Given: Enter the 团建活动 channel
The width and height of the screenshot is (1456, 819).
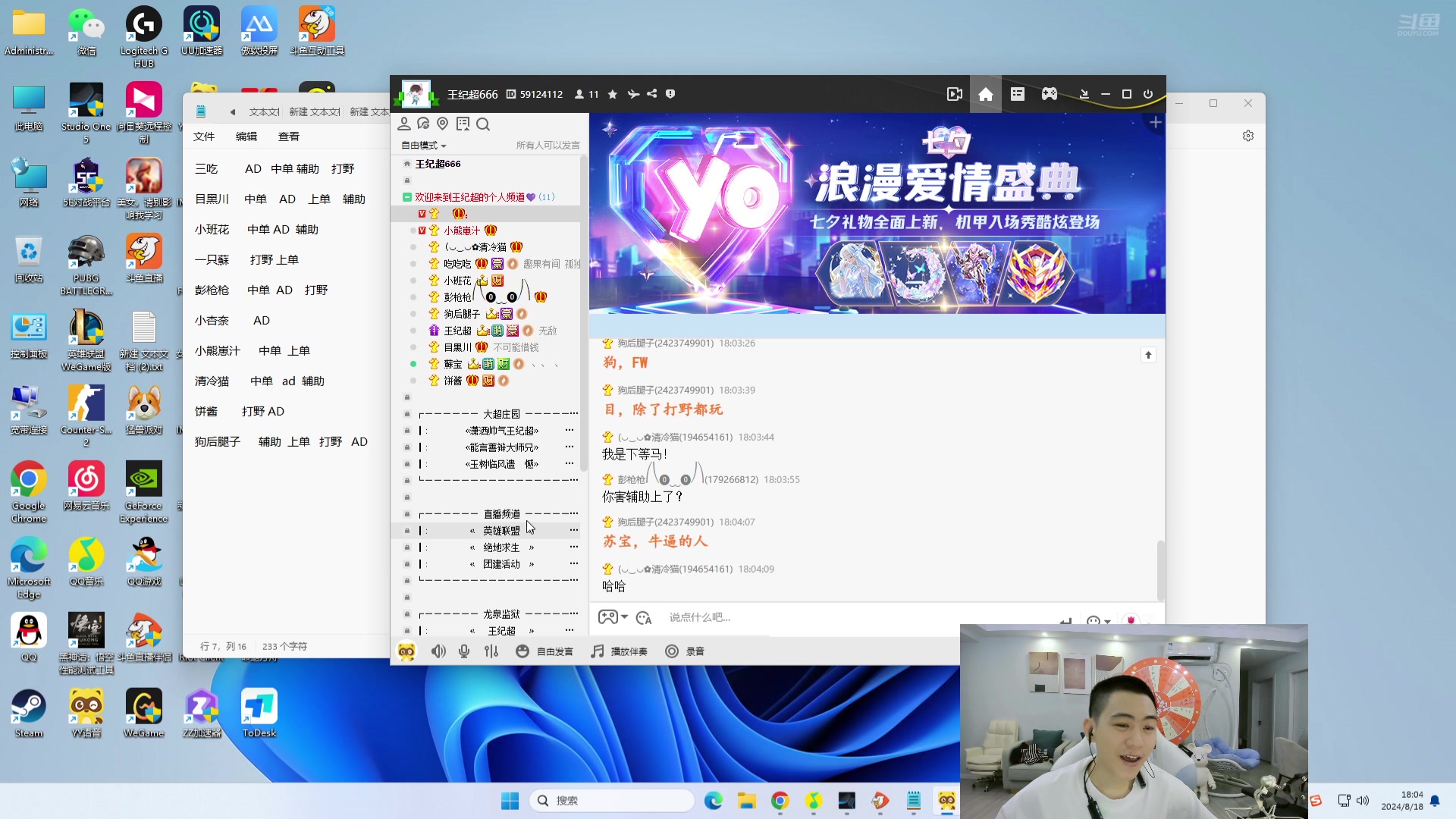Looking at the screenshot, I should [501, 564].
